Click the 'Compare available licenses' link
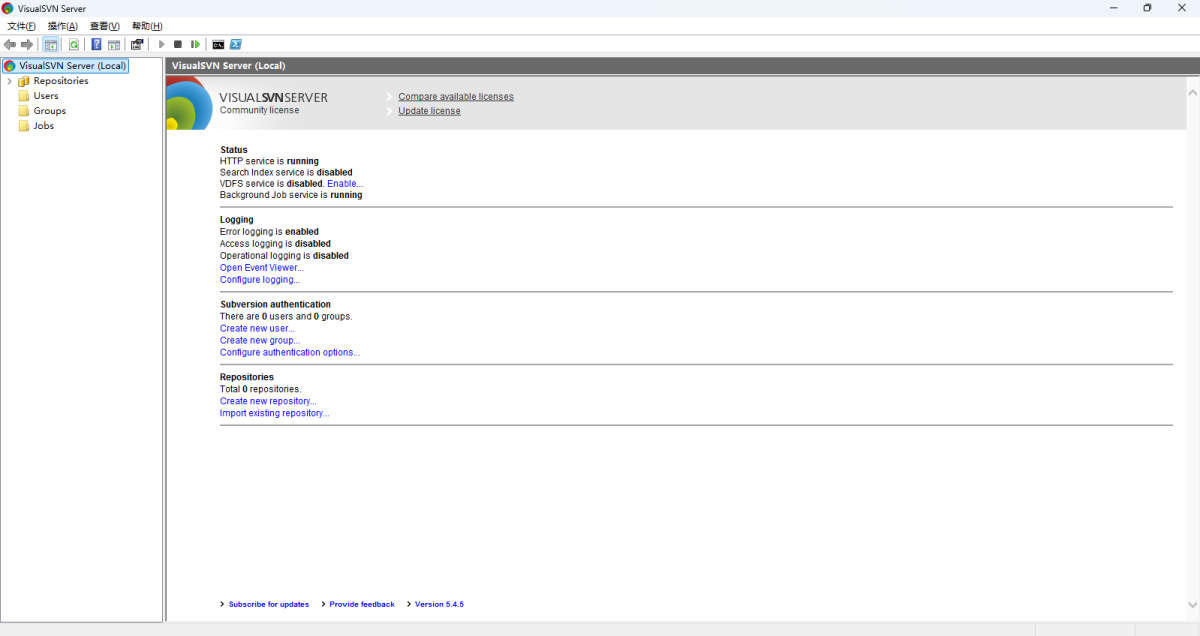The height and width of the screenshot is (636, 1200). (x=455, y=97)
